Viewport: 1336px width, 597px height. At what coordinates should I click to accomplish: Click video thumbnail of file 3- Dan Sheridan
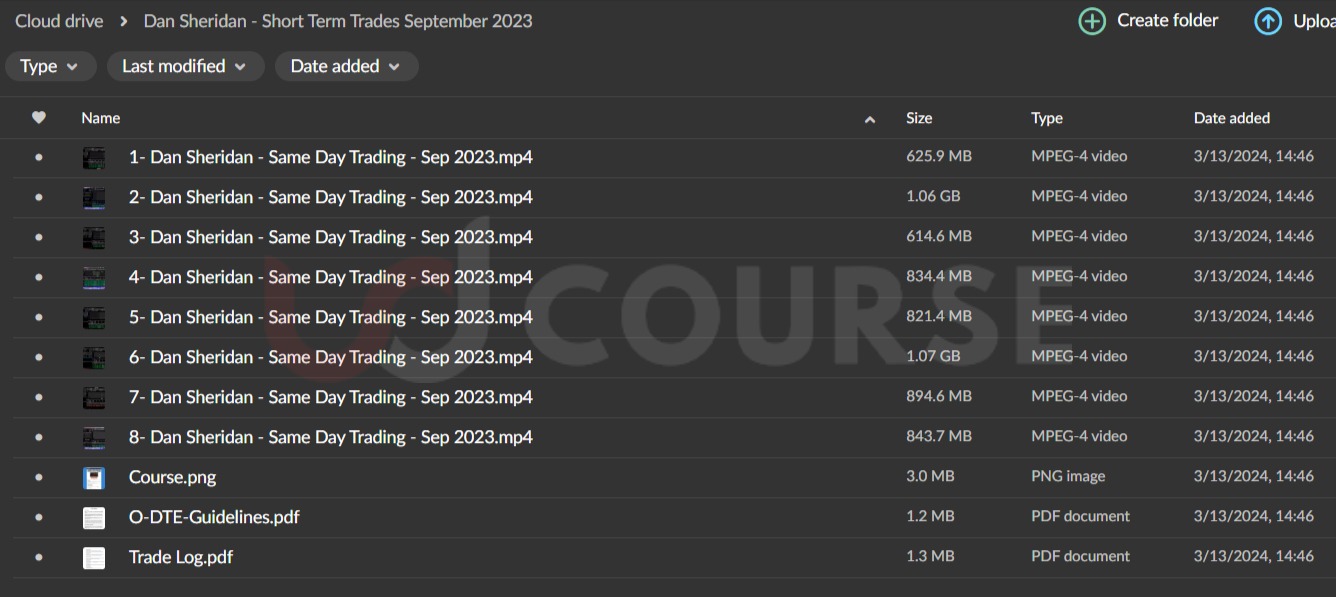pos(94,237)
